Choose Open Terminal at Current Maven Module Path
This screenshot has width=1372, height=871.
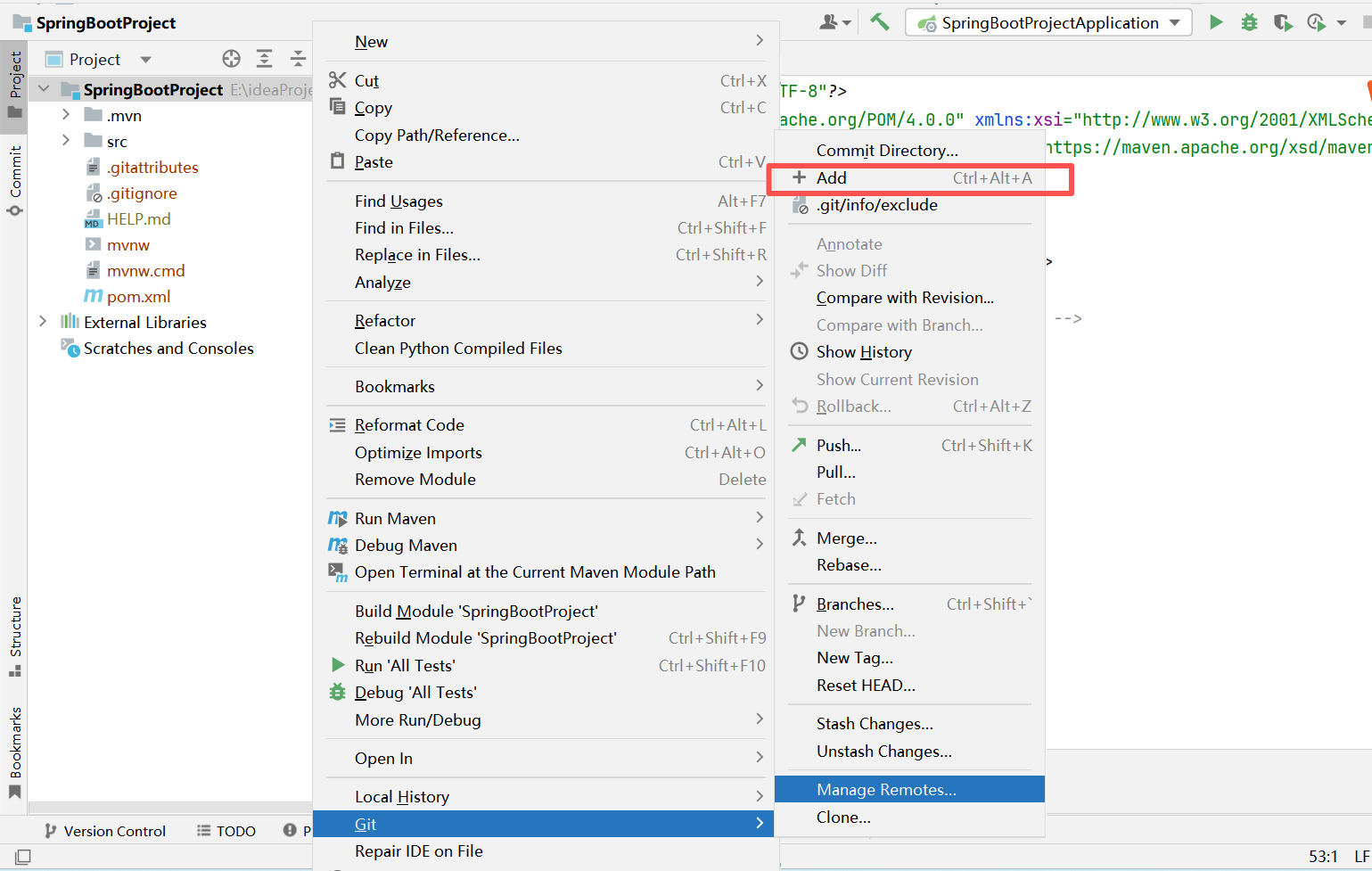coord(546,572)
